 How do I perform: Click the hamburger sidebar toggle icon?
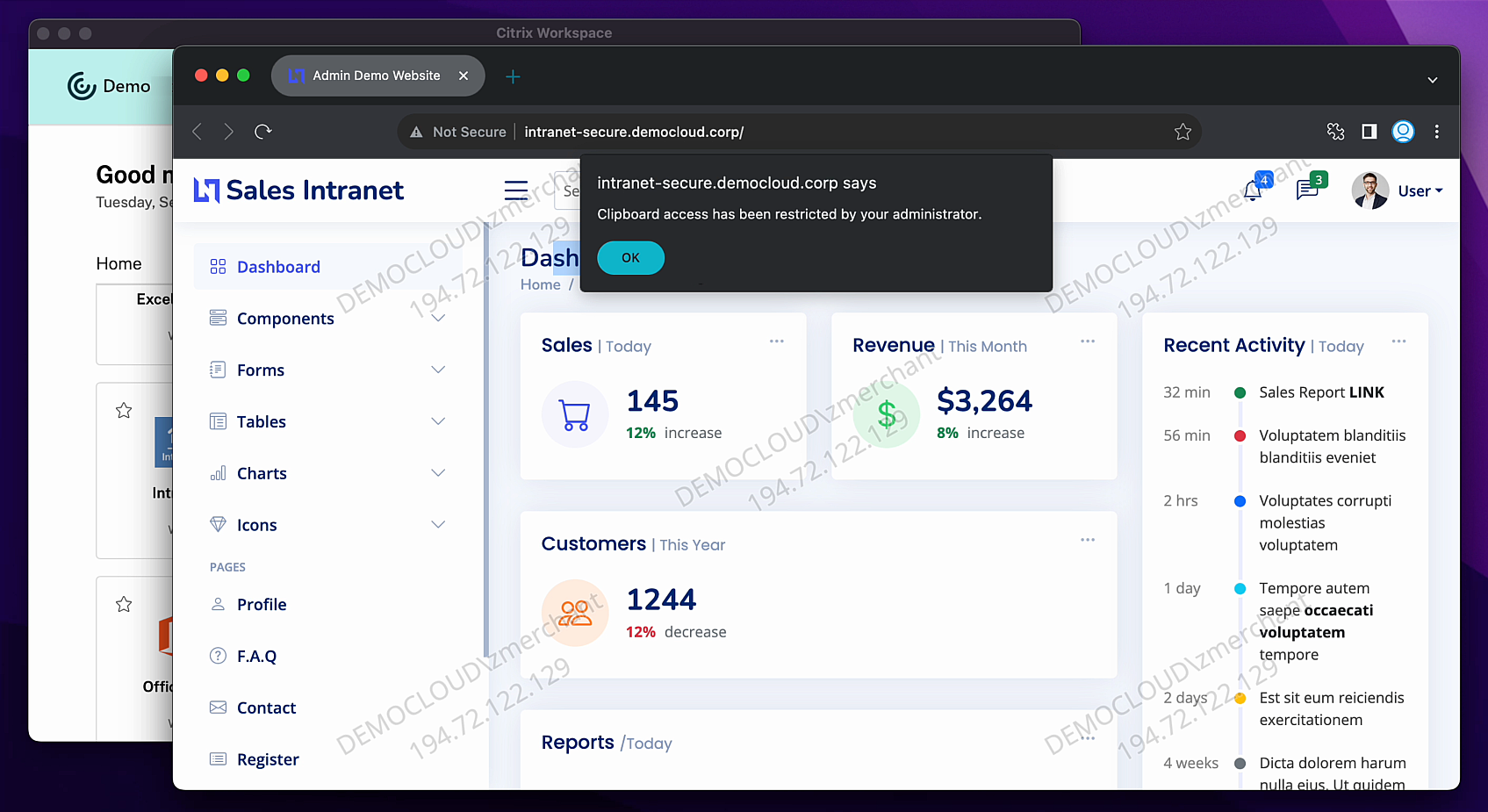point(516,190)
